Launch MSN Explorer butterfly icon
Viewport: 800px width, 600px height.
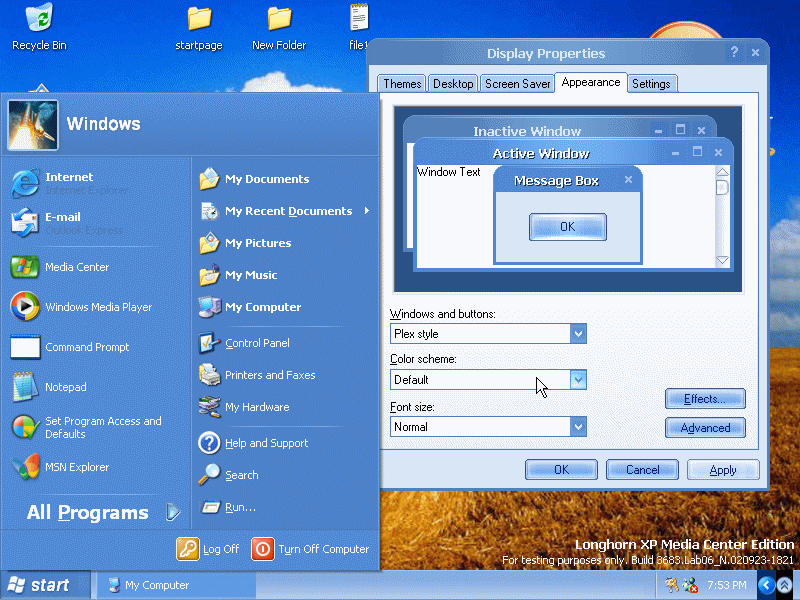coord(24,467)
